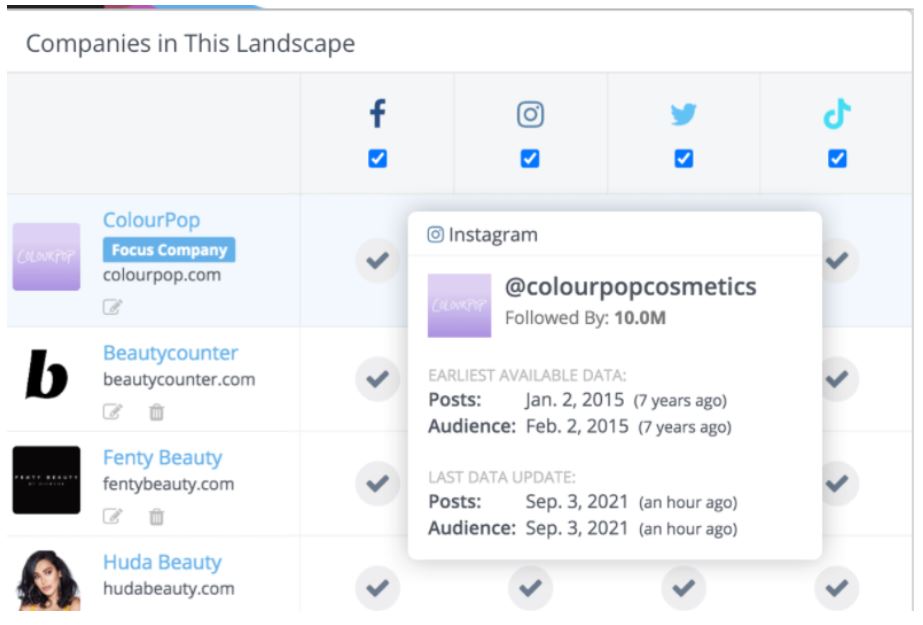Click the Instagram column icon
This screenshot has width=923, height=625.
click(x=530, y=115)
